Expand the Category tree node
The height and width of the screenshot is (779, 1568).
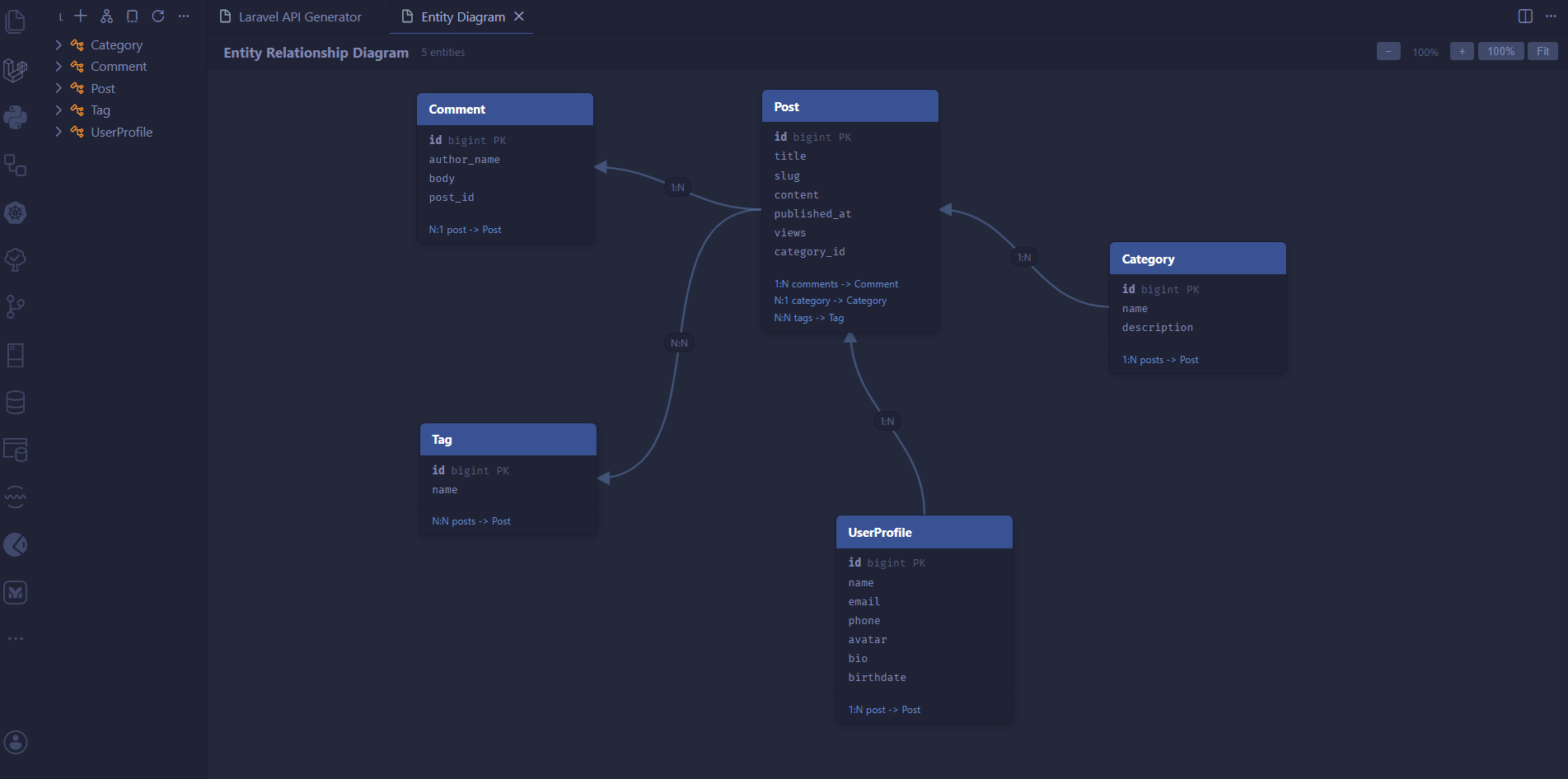click(x=59, y=44)
